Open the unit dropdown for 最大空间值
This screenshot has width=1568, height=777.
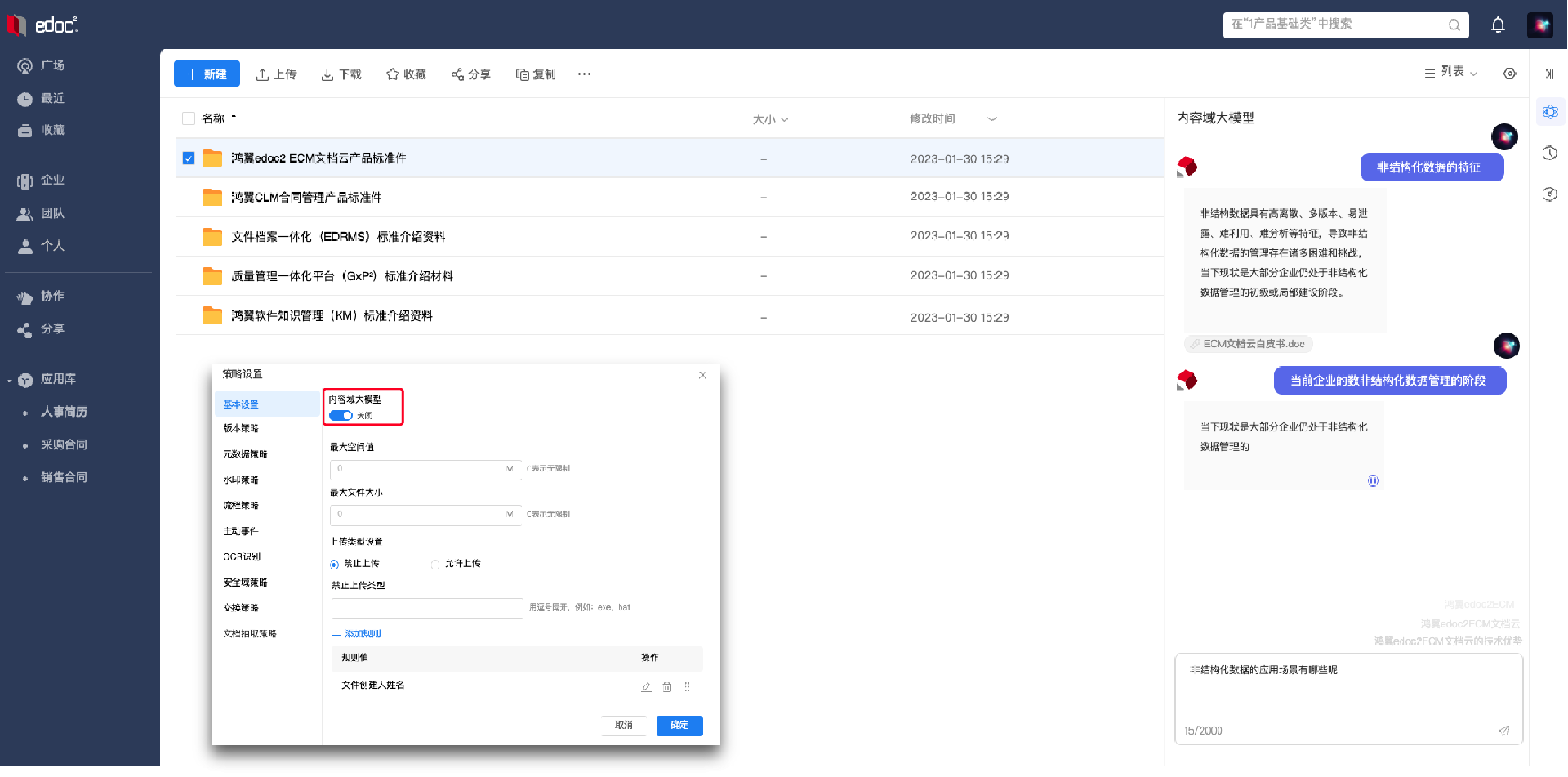[510, 469]
